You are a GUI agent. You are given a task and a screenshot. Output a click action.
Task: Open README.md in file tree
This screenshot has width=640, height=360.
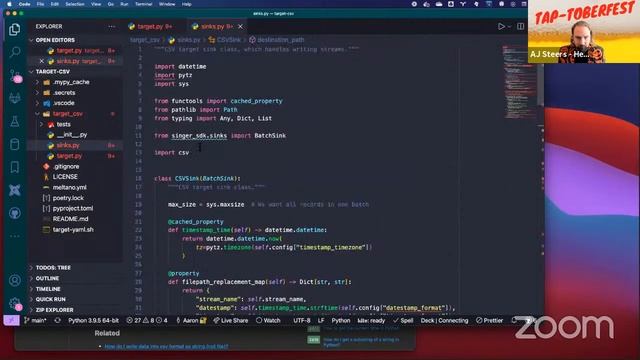(x=70, y=219)
